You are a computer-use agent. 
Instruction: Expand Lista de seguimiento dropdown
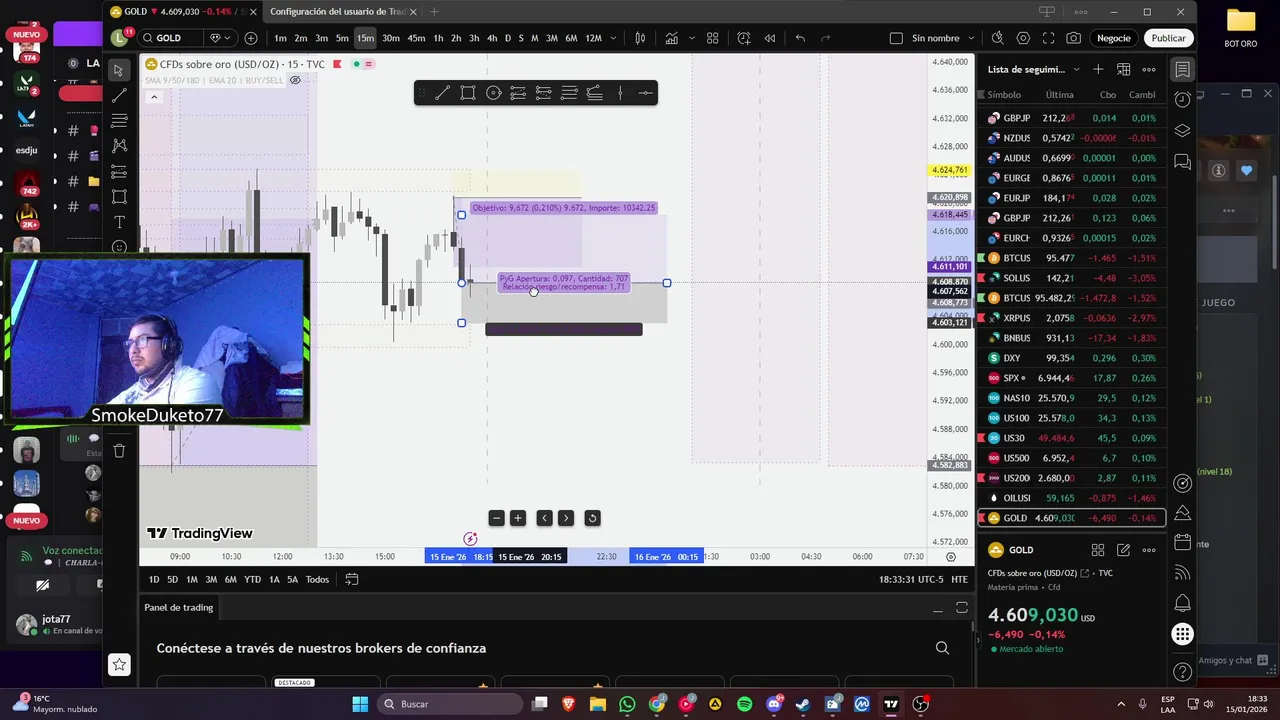click(1076, 69)
